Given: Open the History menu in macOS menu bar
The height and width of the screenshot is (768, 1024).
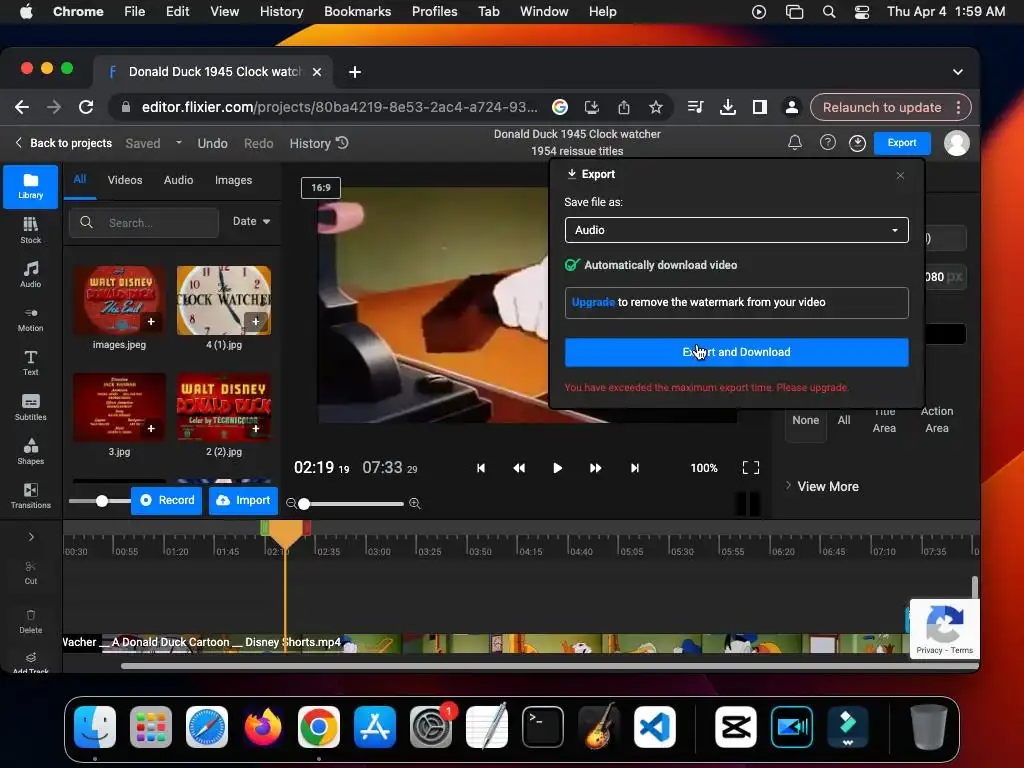Looking at the screenshot, I should 281,12.
